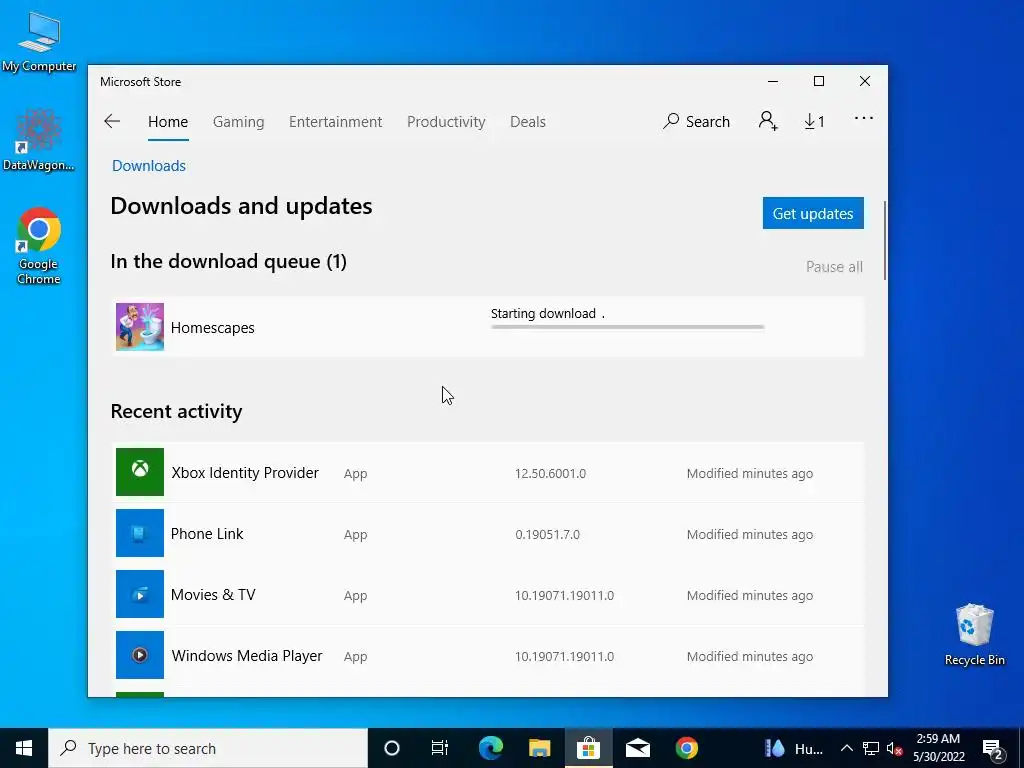
Task: Click the Recent activity heading
Action: [x=176, y=411]
